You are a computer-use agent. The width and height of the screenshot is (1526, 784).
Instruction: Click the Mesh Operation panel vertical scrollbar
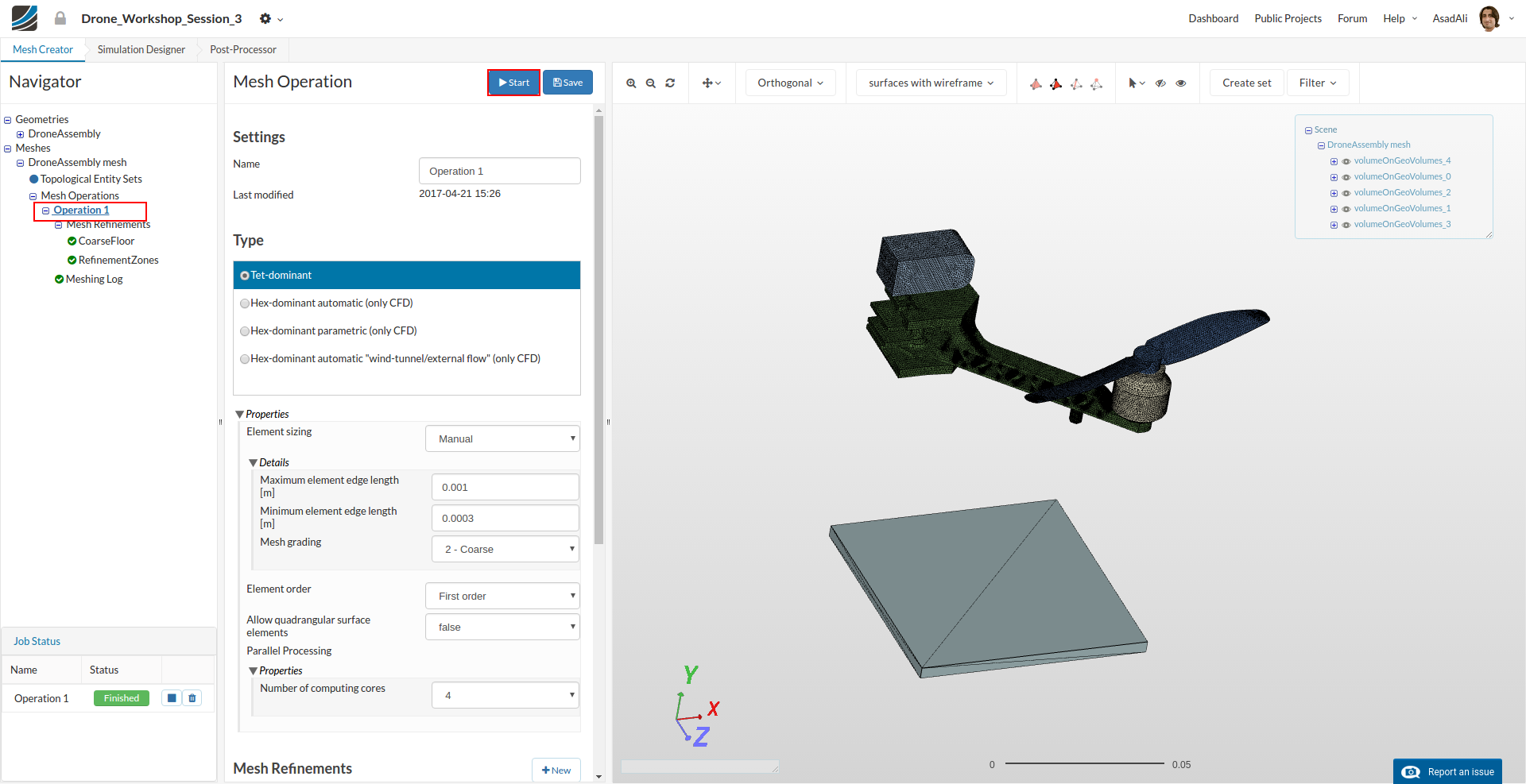click(598, 330)
